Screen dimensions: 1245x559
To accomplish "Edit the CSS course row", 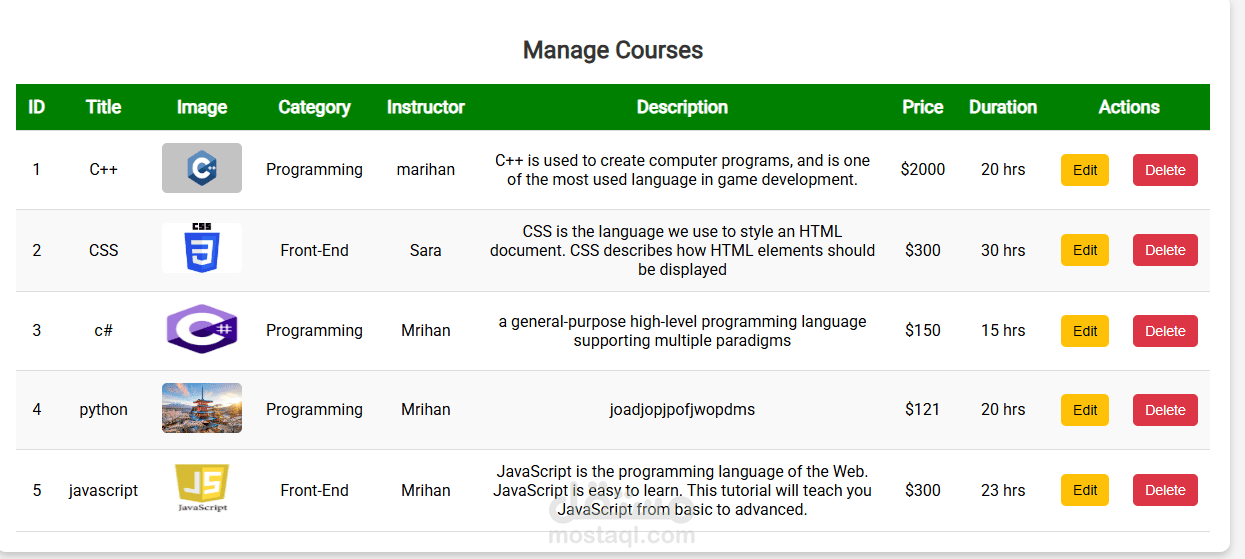I will click(1085, 250).
